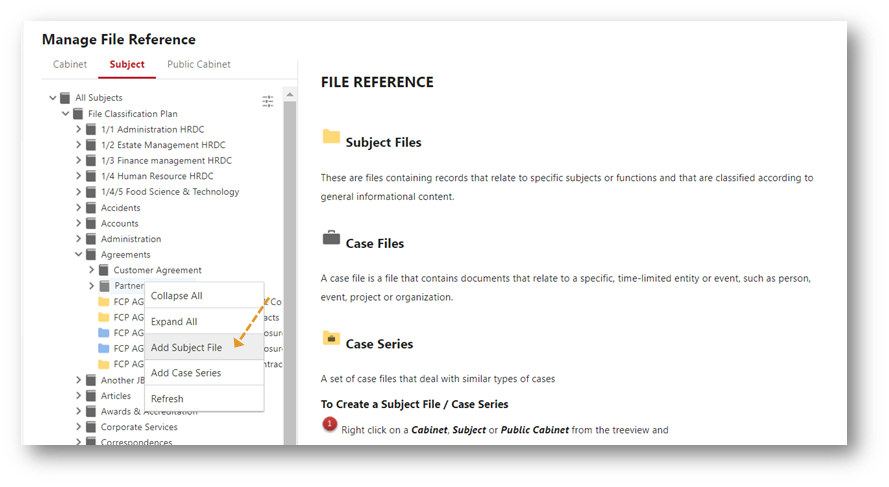Click the Subject Files folder icon
Viewport: 889px width, 487px height.
331,138
